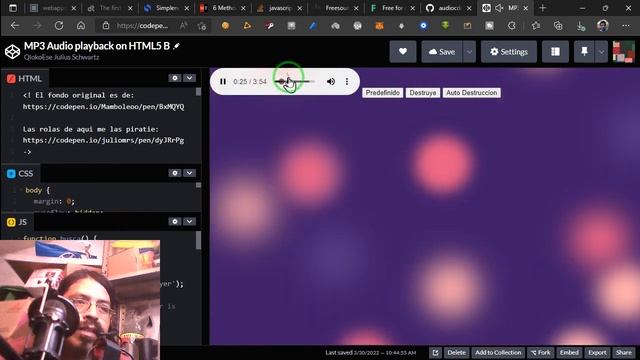The height and width of the screenshot is (360, 640).
Task: Click the Destruye button
Action: (423, 93)
